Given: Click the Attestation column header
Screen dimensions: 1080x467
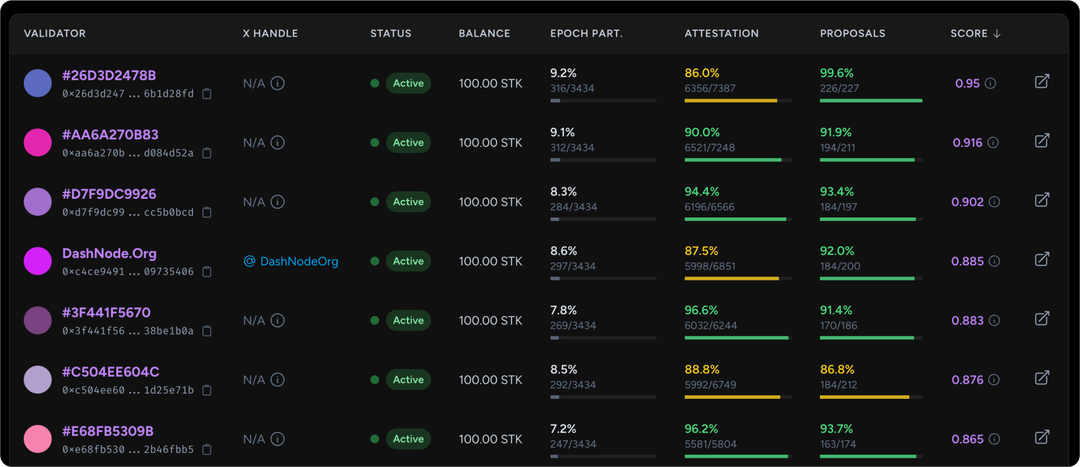Looking at the screenshot, I should pyautogui.click(x=721, y=33).
